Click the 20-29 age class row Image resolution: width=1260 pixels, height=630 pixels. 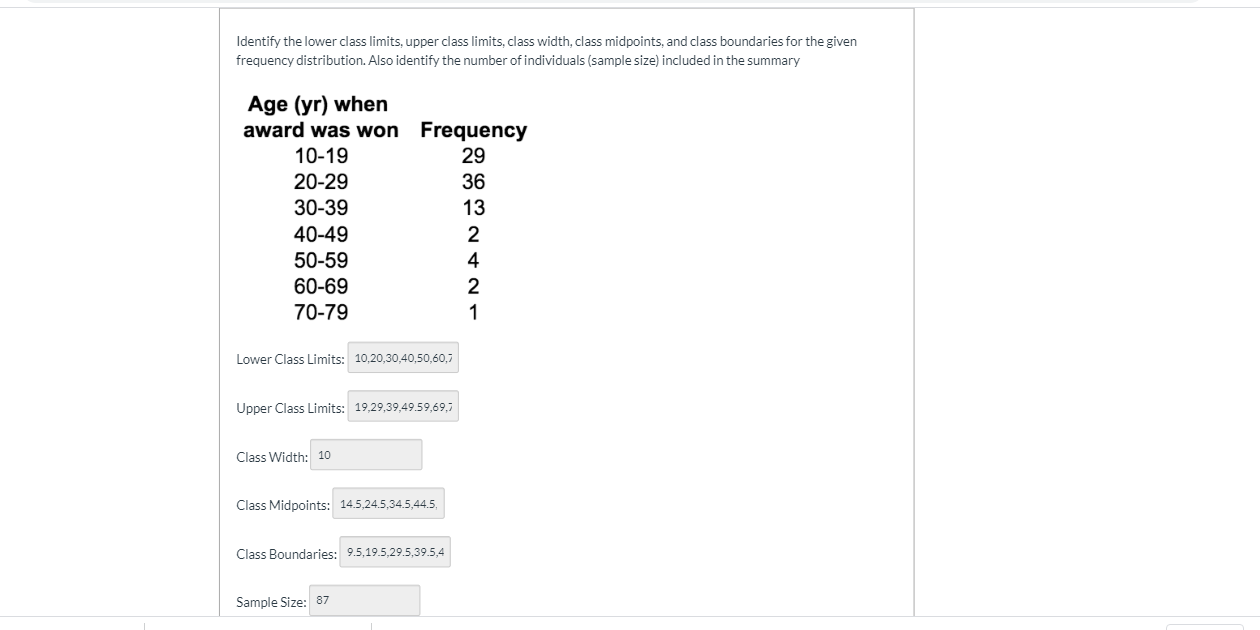321,181
